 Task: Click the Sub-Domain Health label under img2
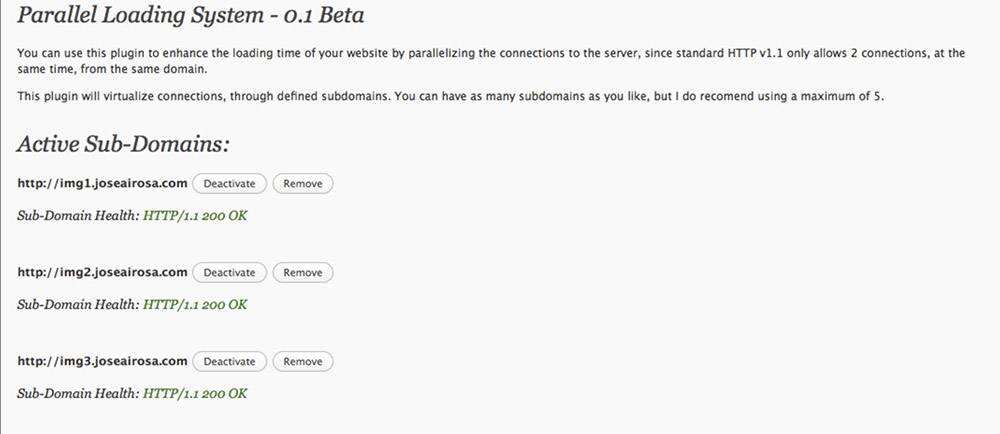(79, 304)
